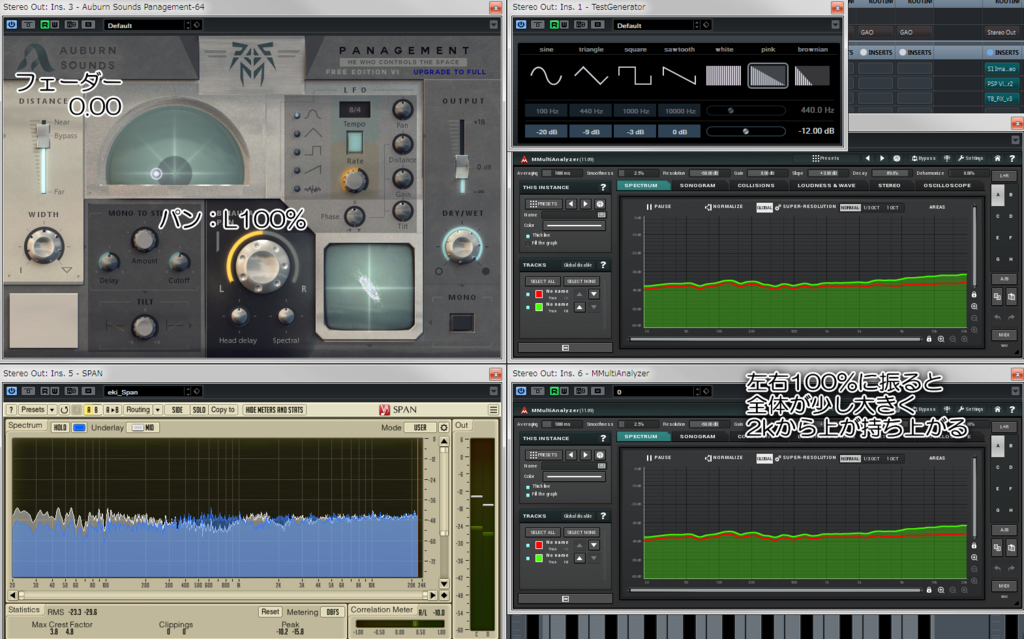Viewport: 1024px width, 639px height.
Task: Toggle the LFO Tempo sync switch
Action: 355,142
